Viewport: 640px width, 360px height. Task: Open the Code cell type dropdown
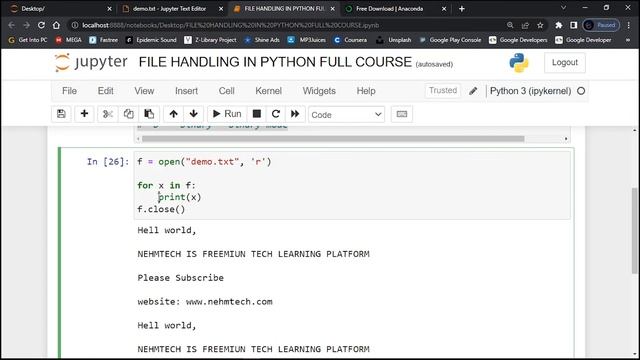pyautogui.click(x=347, y=115)
